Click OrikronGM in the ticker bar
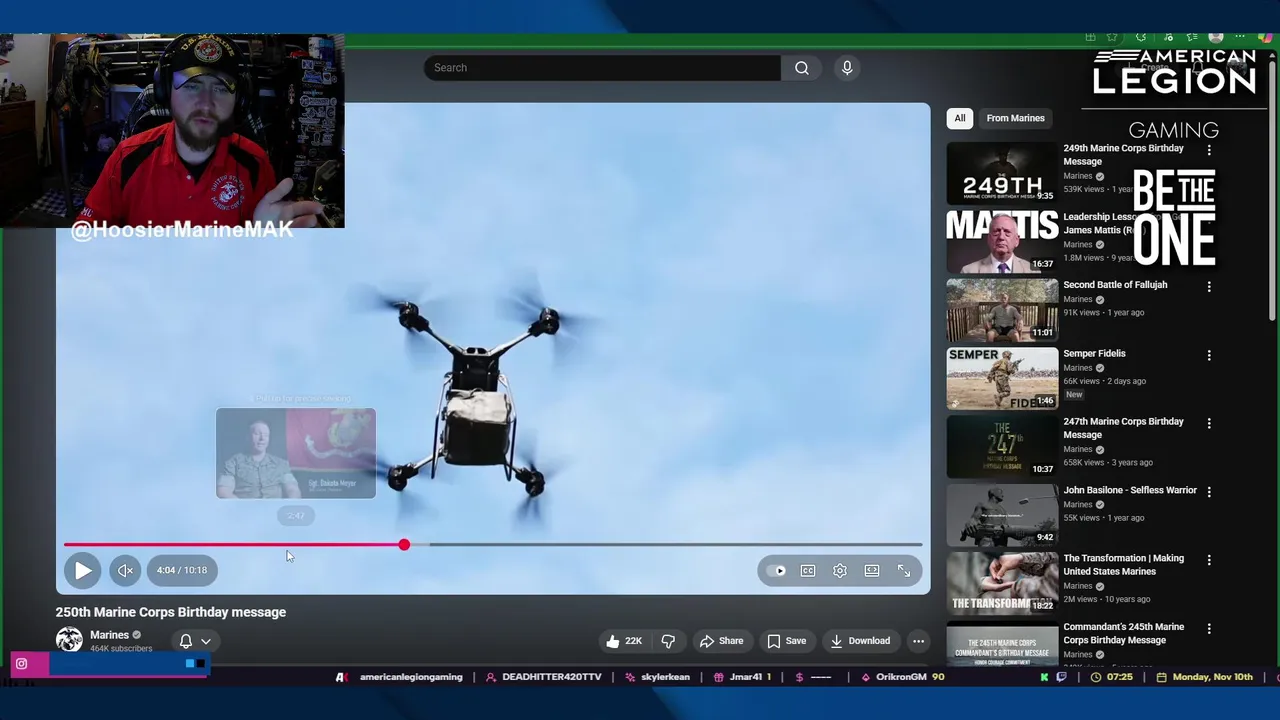The image size is (1280, 720). point(901,677)
